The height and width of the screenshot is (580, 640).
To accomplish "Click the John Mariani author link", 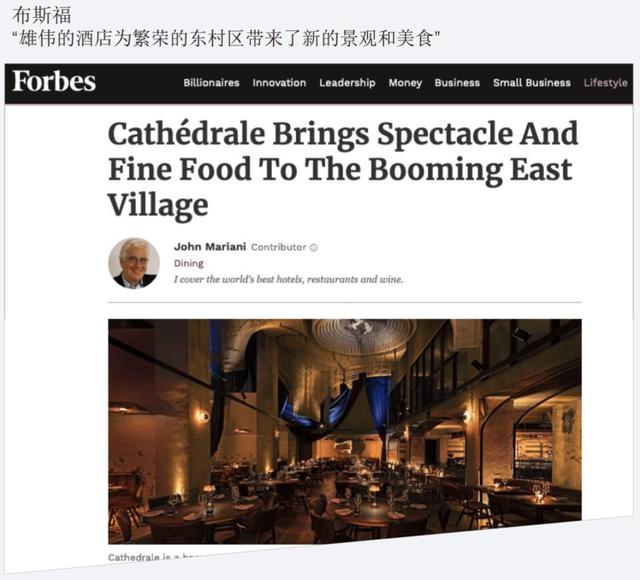I will point(210,247).
